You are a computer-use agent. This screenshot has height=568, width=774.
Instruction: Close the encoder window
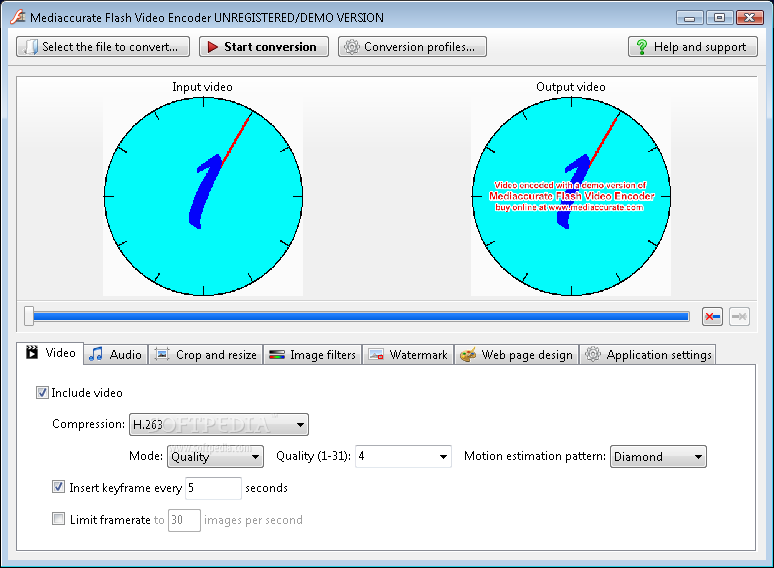(749, 18)
